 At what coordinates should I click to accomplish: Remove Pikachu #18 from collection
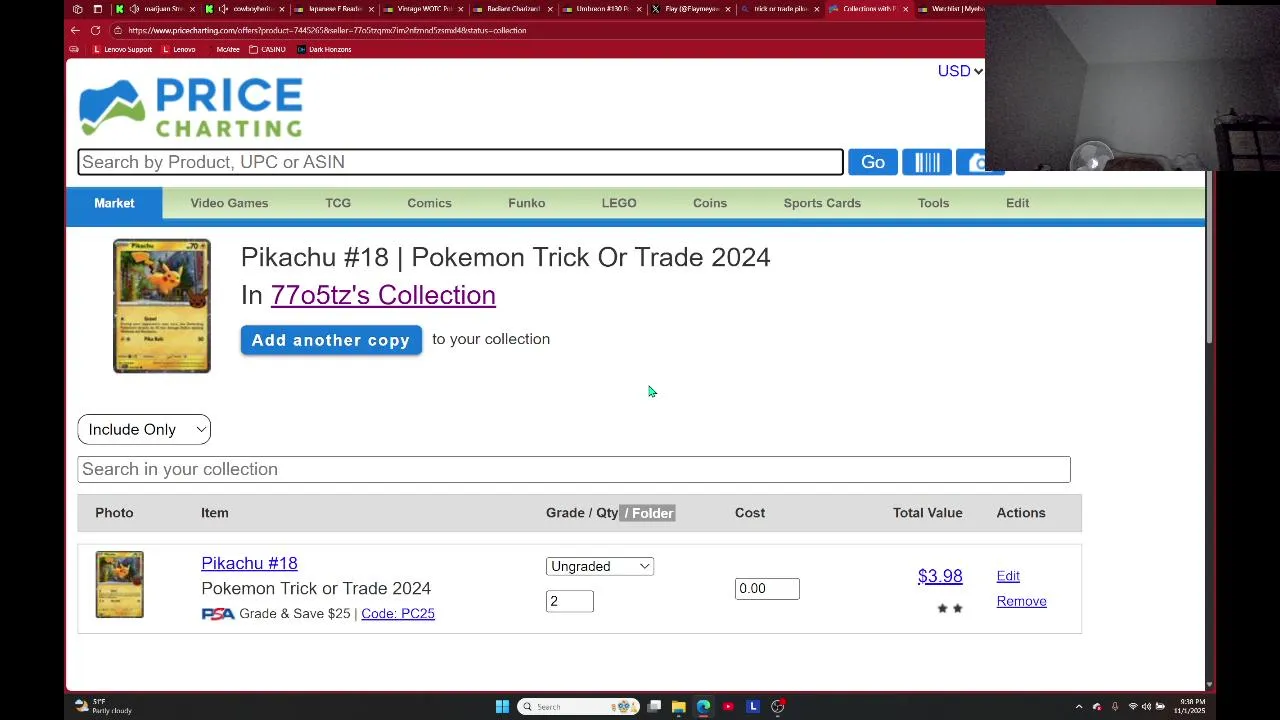click(1021, 601)
